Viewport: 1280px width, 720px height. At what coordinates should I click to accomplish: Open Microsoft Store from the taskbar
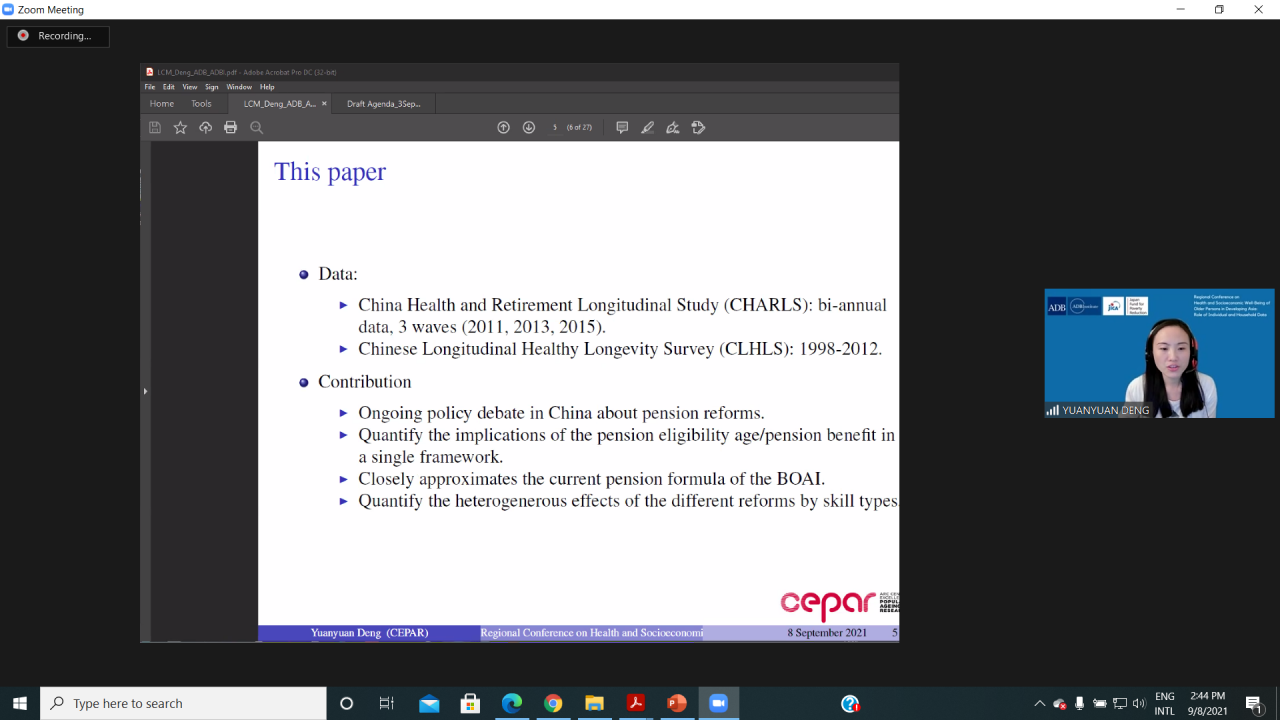coord(470,703)
